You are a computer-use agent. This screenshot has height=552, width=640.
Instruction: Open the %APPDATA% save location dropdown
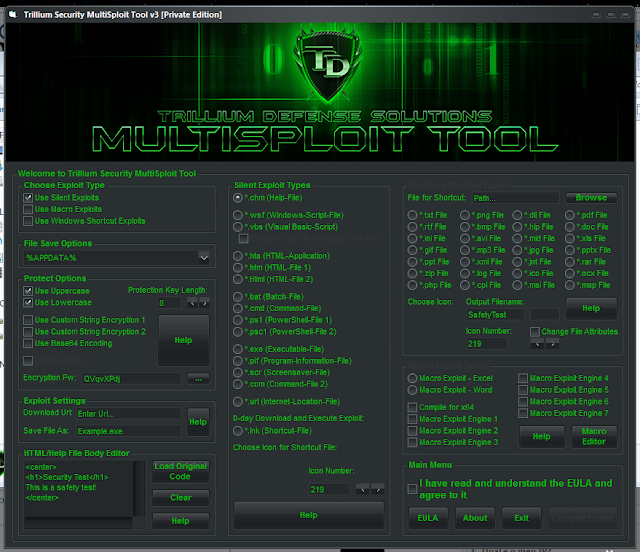(204, 258)
